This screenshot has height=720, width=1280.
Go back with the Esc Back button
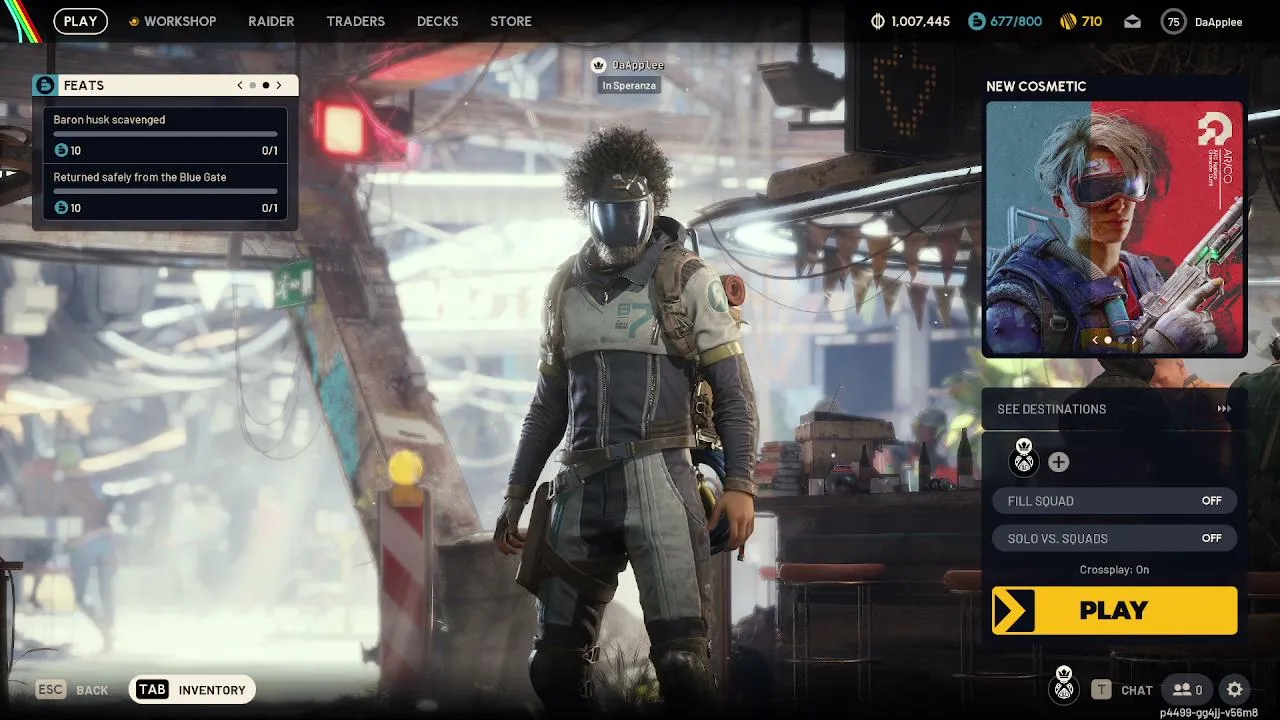tap(72, 689)
